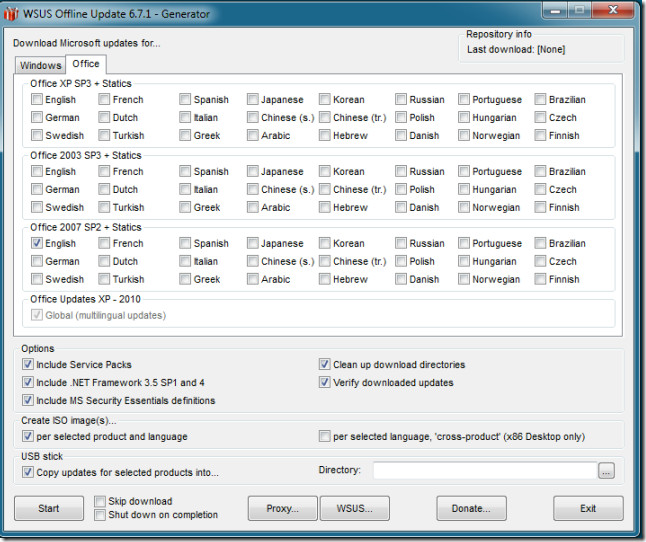Check Polish under Office 2007 SP2

tap(401, 261)
